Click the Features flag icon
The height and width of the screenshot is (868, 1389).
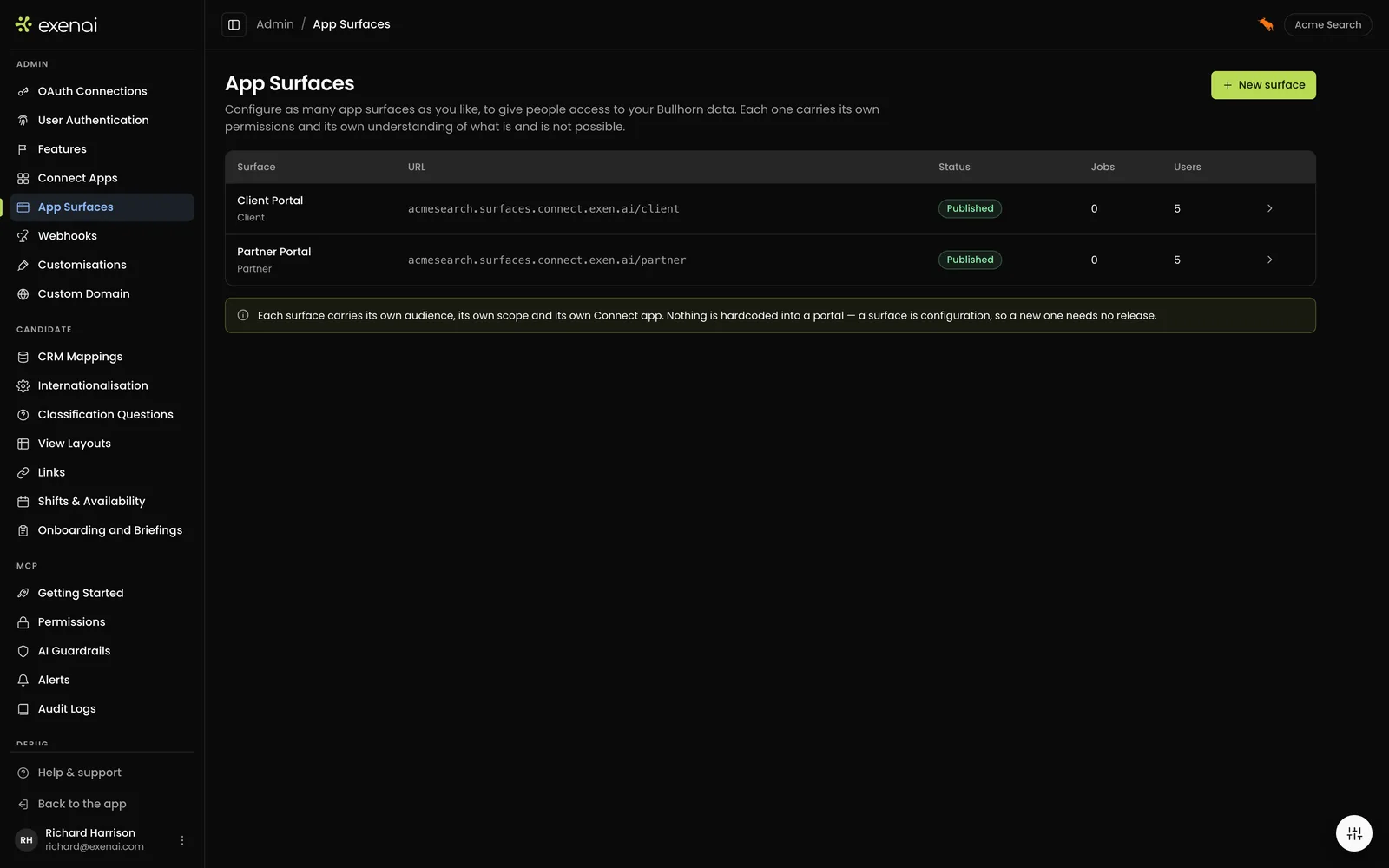23,149
